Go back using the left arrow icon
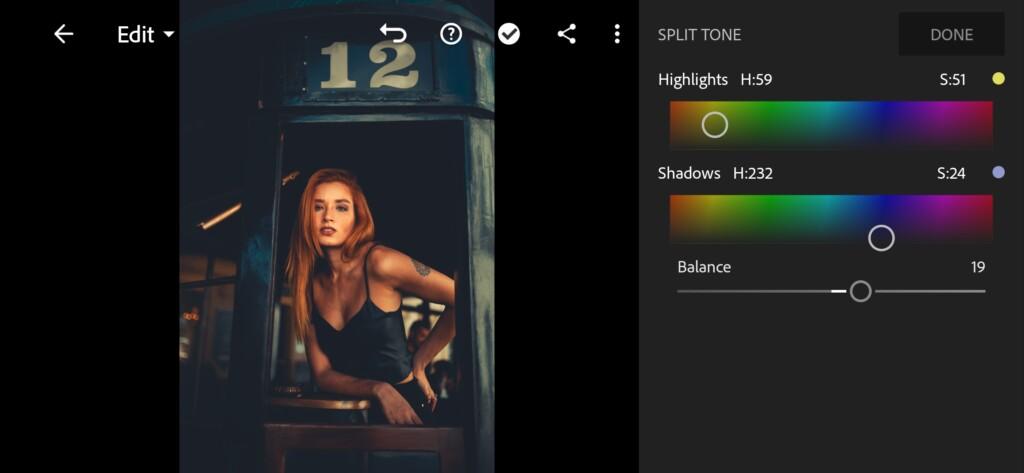1024x473 pixels. point(63,34)
